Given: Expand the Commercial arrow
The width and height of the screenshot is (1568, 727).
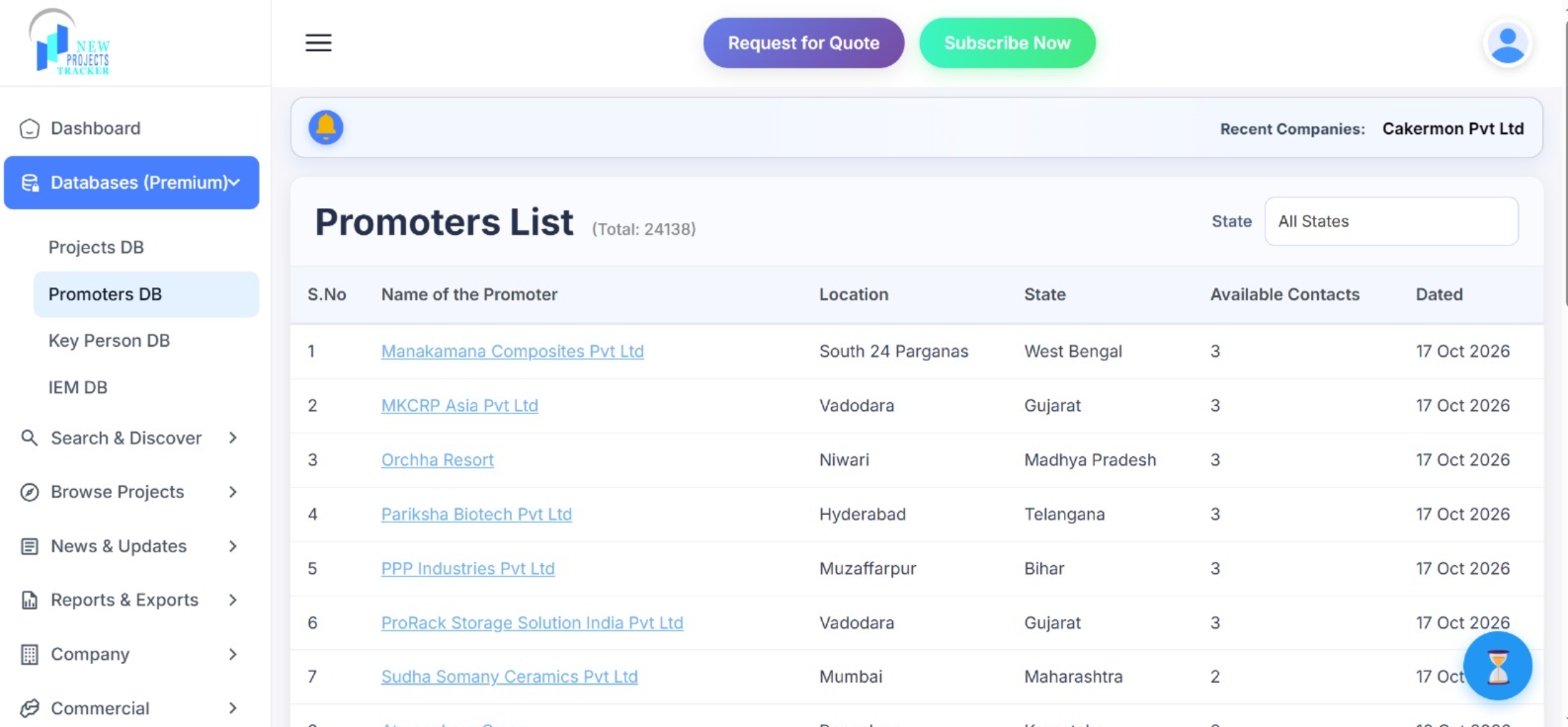Looking at the screenshot, I should [x=233, y=708].
